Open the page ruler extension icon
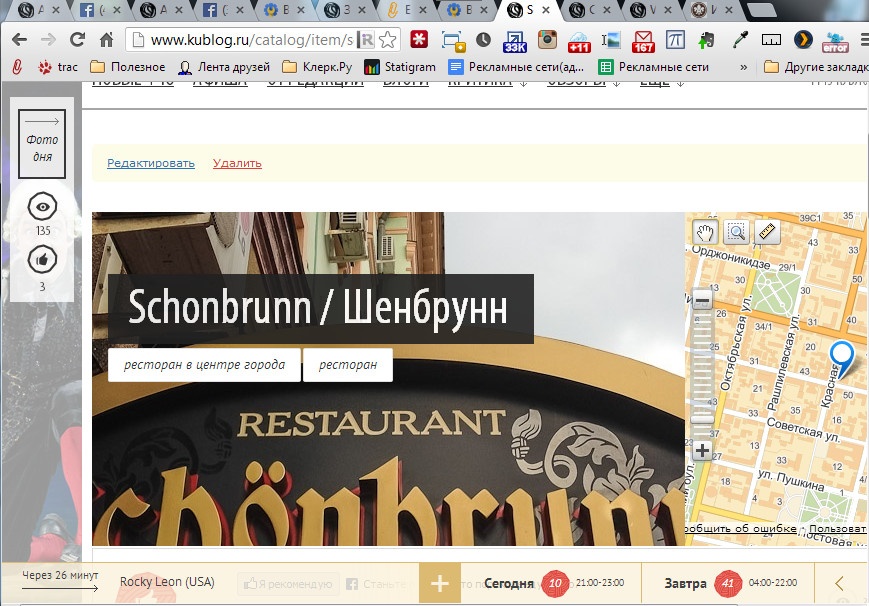The image size is (869, 606). pos(771,39)
